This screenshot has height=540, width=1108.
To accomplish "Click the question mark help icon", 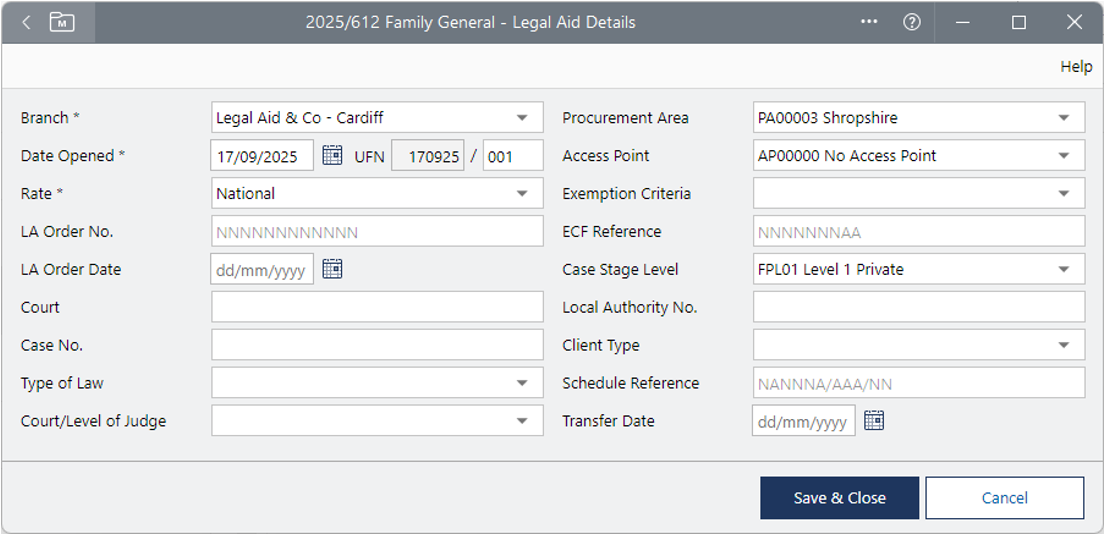I will point(911,22).
